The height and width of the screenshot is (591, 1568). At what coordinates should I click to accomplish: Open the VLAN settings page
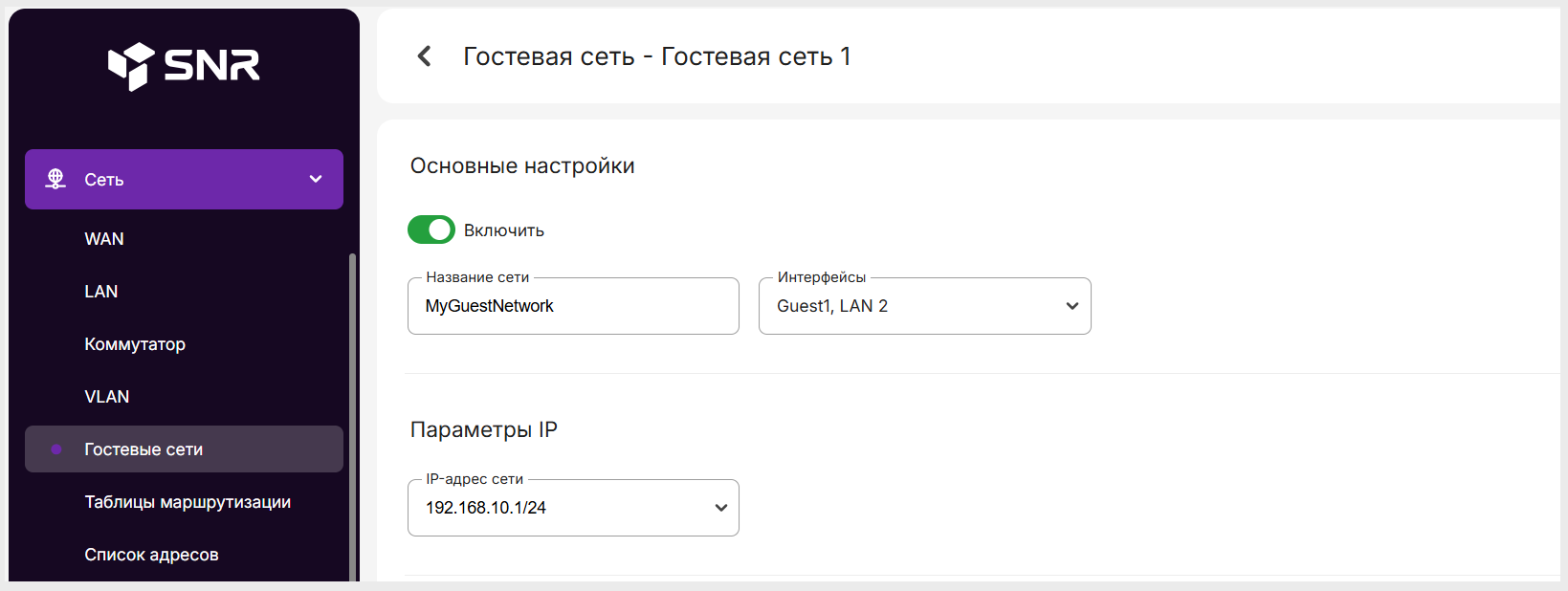click(107, 397)
